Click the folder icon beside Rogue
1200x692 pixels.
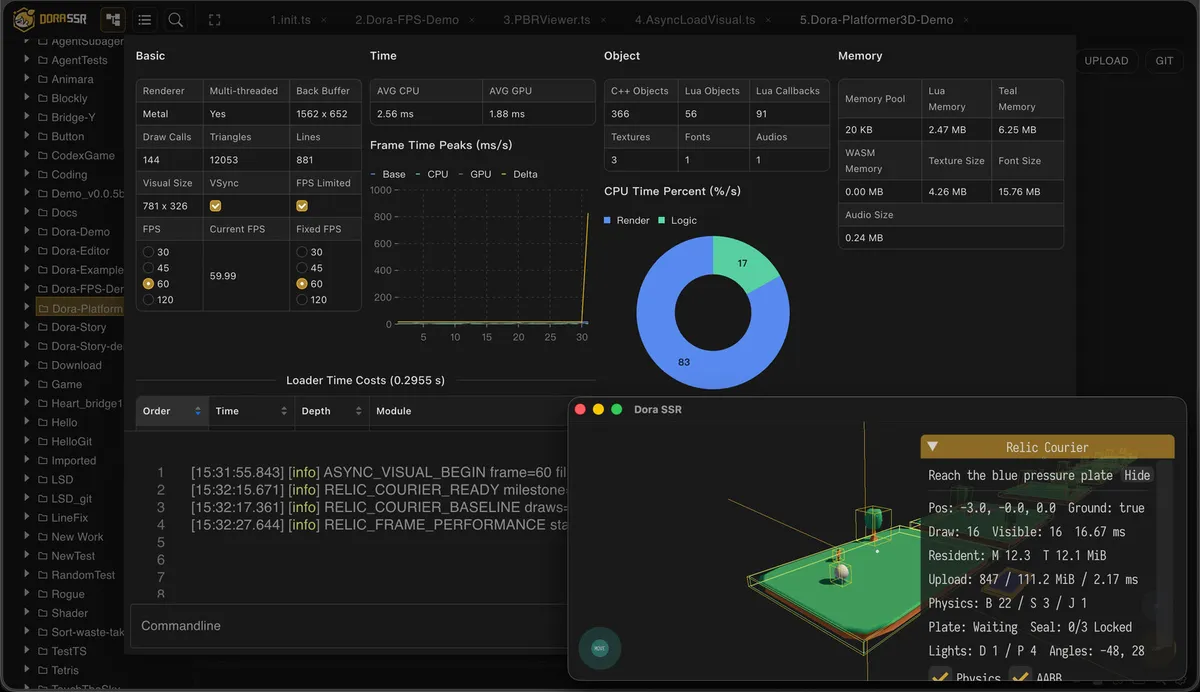tap(42, 594)
